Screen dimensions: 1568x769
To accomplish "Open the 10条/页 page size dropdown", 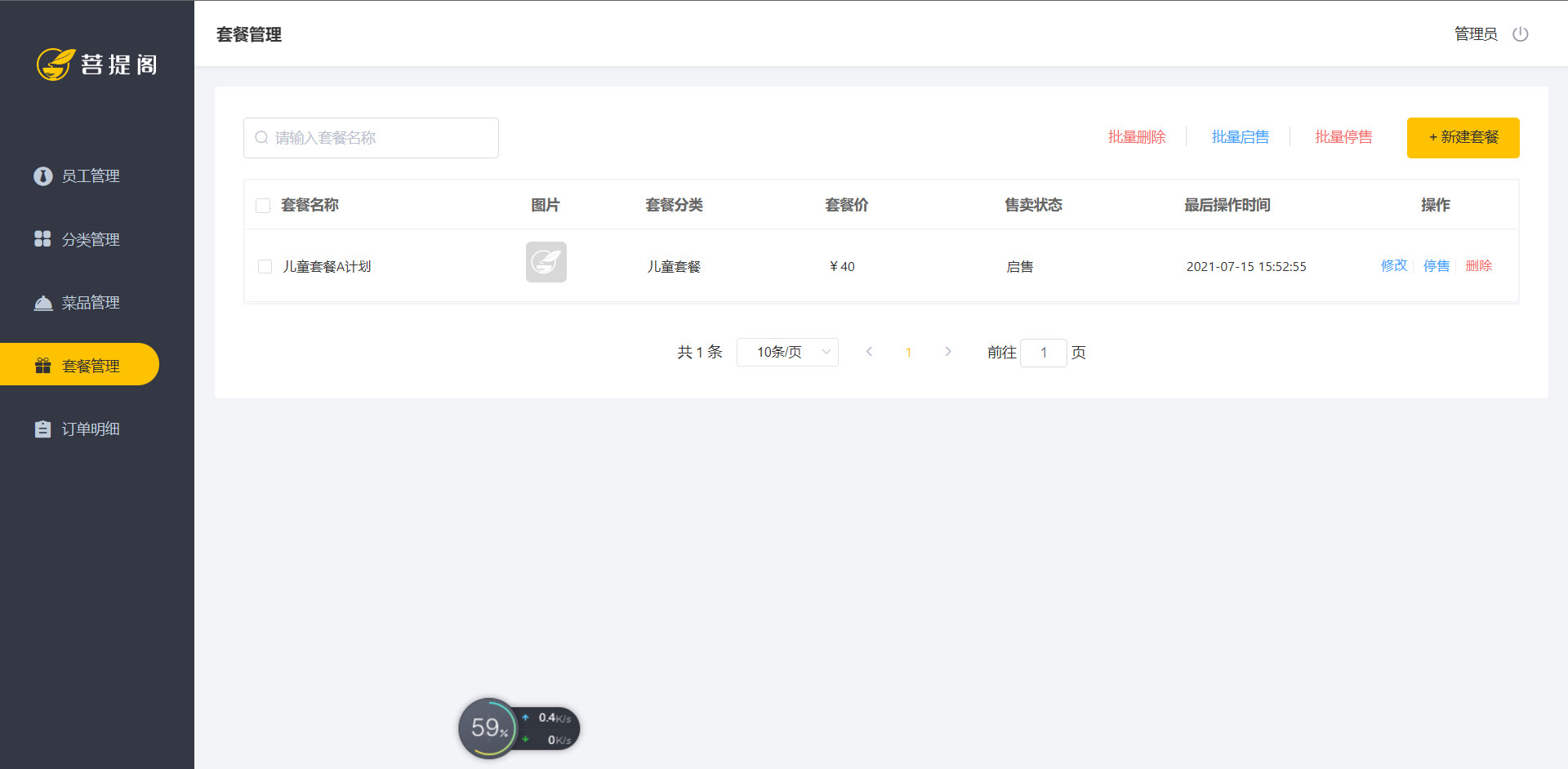I will pos(786,352).
